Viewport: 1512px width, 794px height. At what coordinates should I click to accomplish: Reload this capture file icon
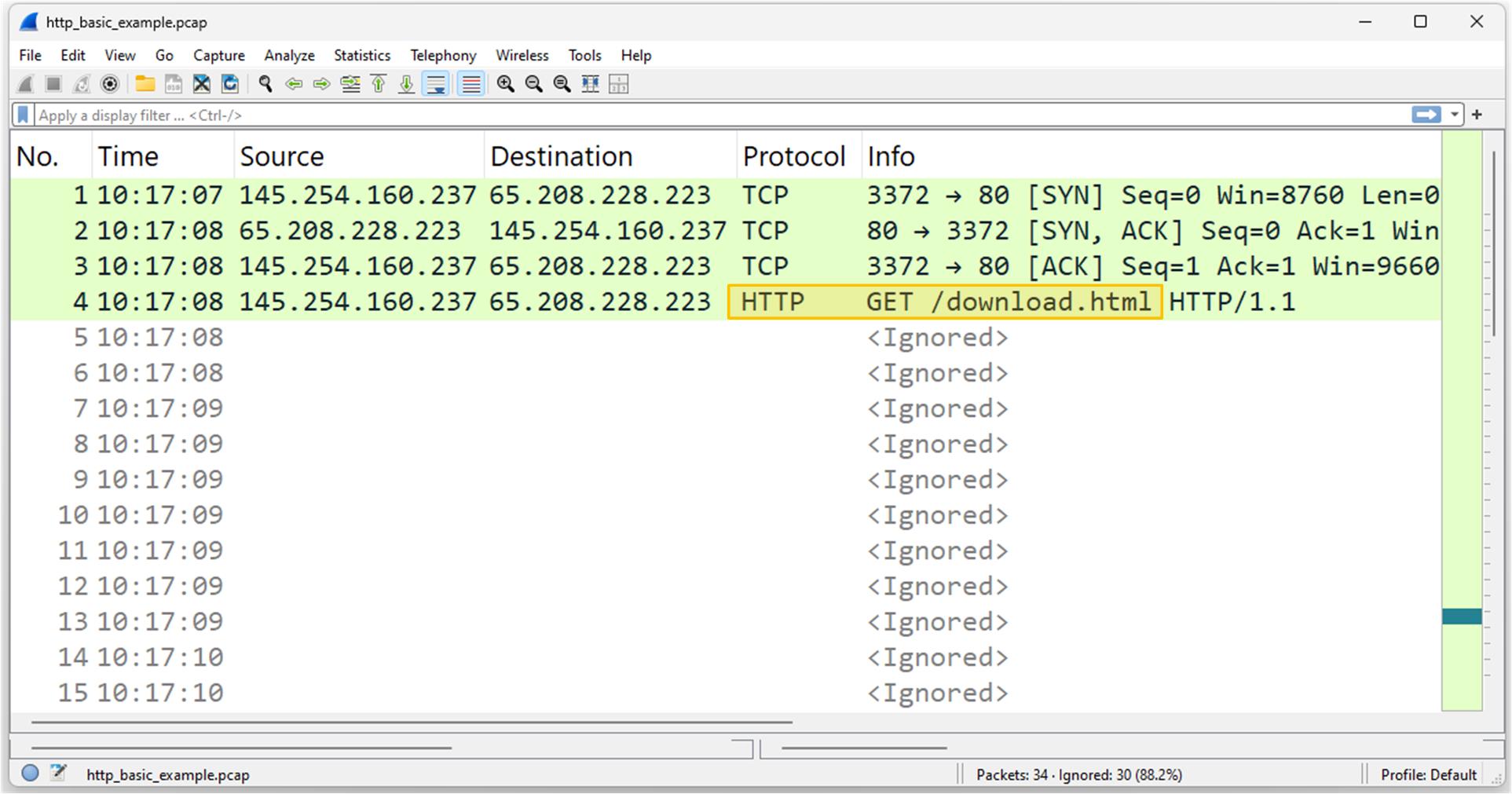[230, 84]
